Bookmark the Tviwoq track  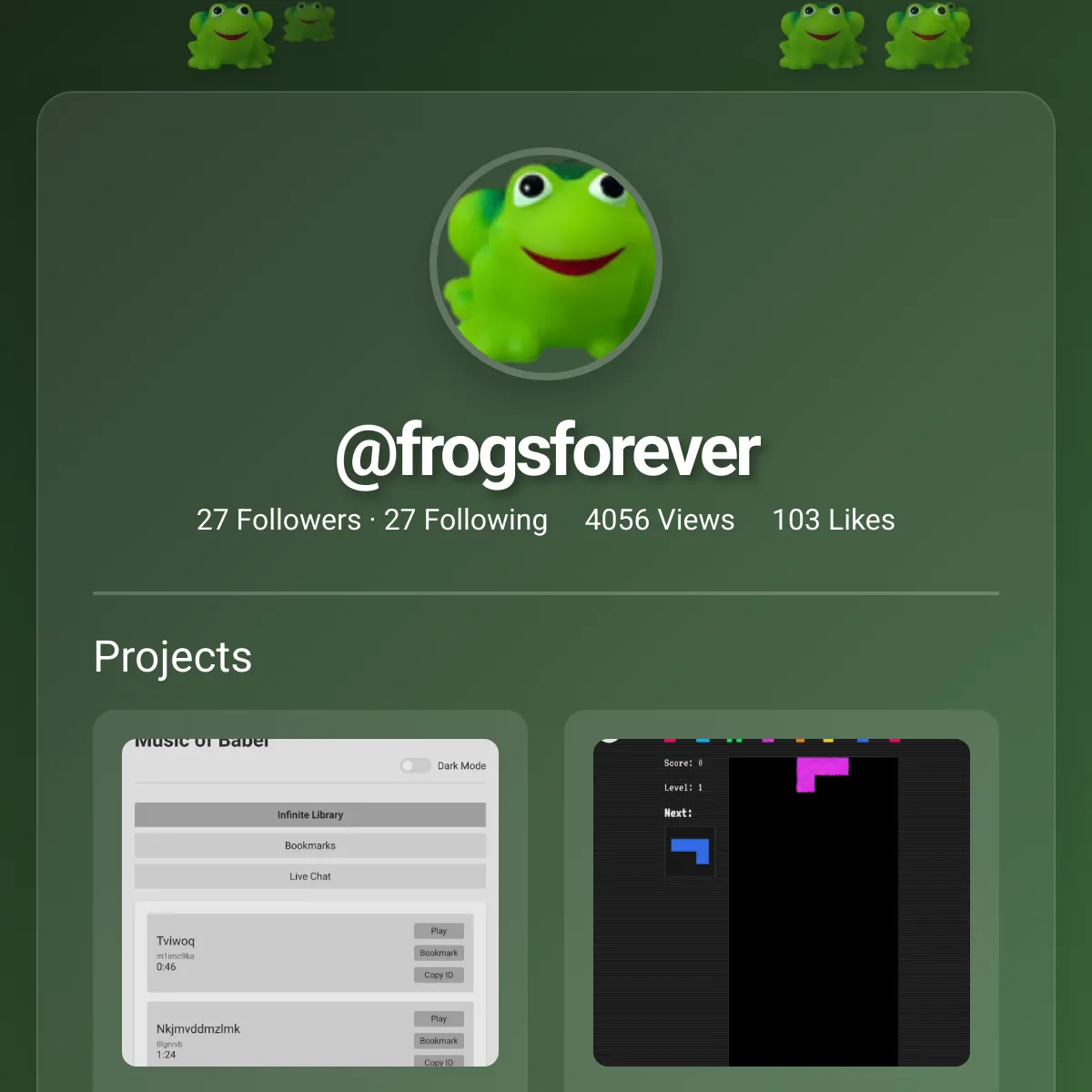click(439, 953)
